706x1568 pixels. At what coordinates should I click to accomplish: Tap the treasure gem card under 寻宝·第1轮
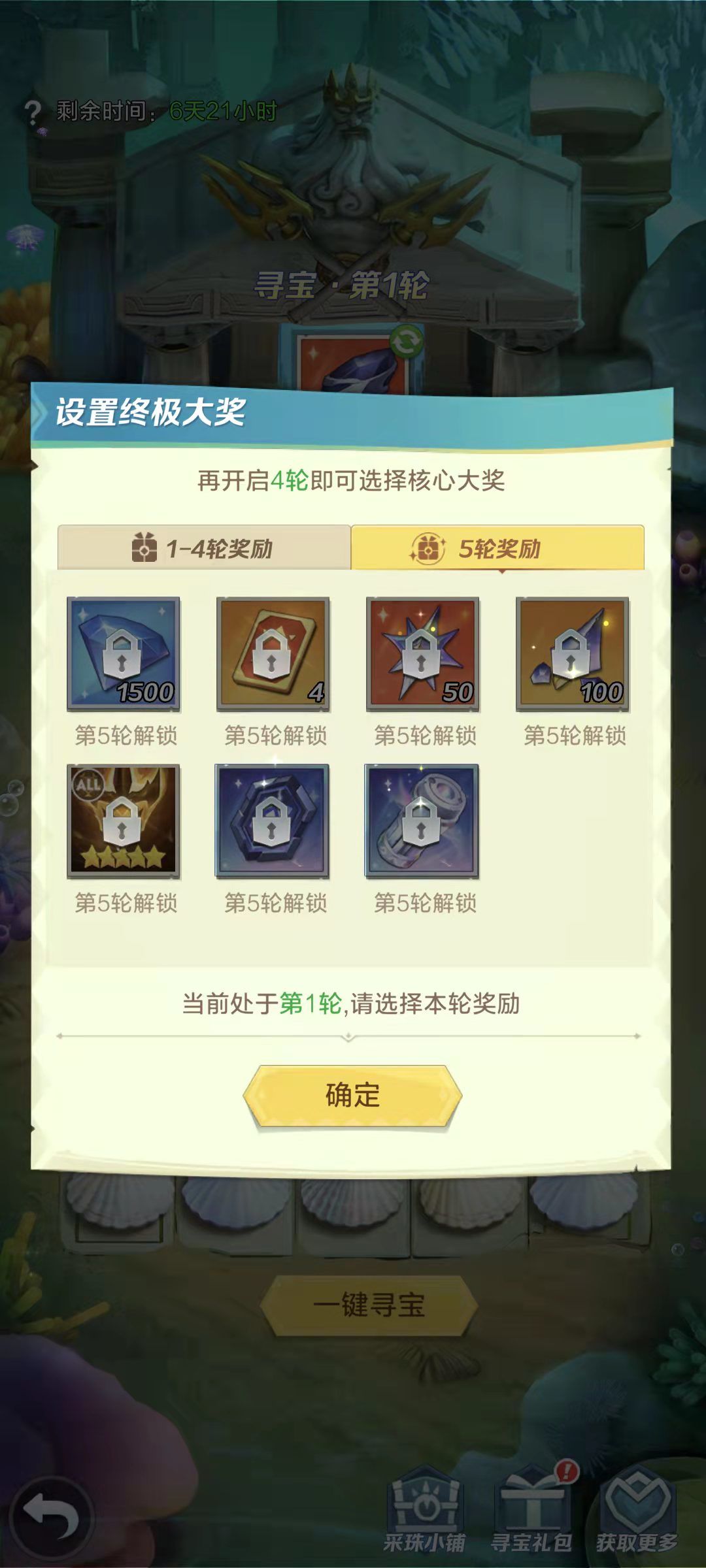[353, 361]
